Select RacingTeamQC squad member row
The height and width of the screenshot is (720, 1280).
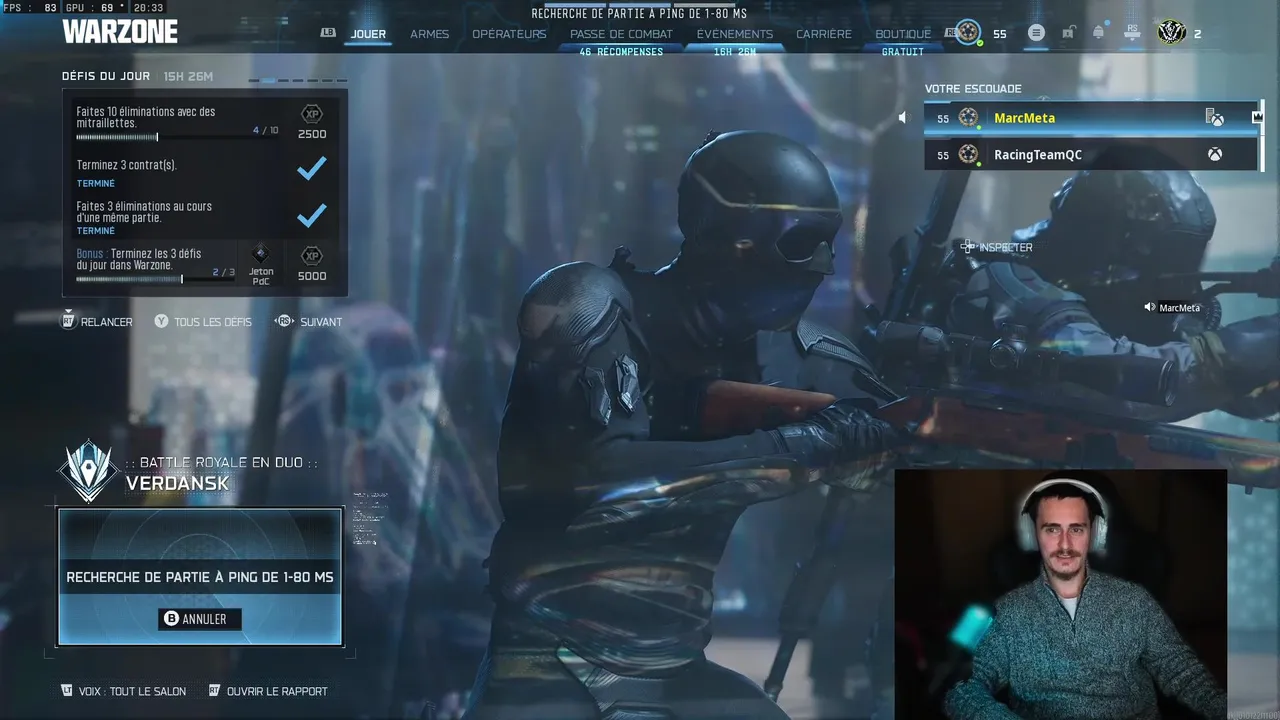[x=1091, y=154]
